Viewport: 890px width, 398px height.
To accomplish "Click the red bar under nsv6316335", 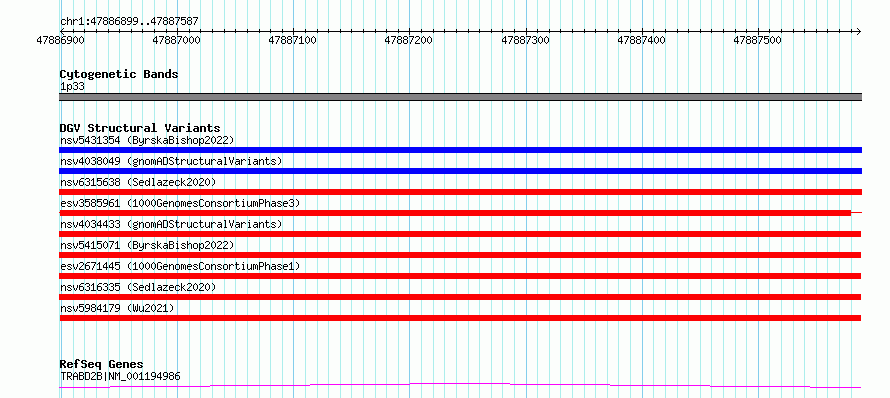I will click(x=460, y=297).
